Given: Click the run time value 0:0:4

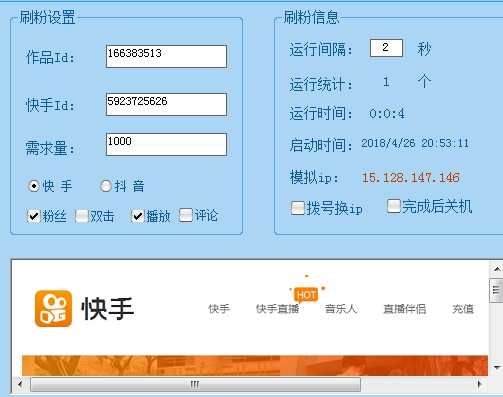Looking at the screenshot, I should 387,114.
